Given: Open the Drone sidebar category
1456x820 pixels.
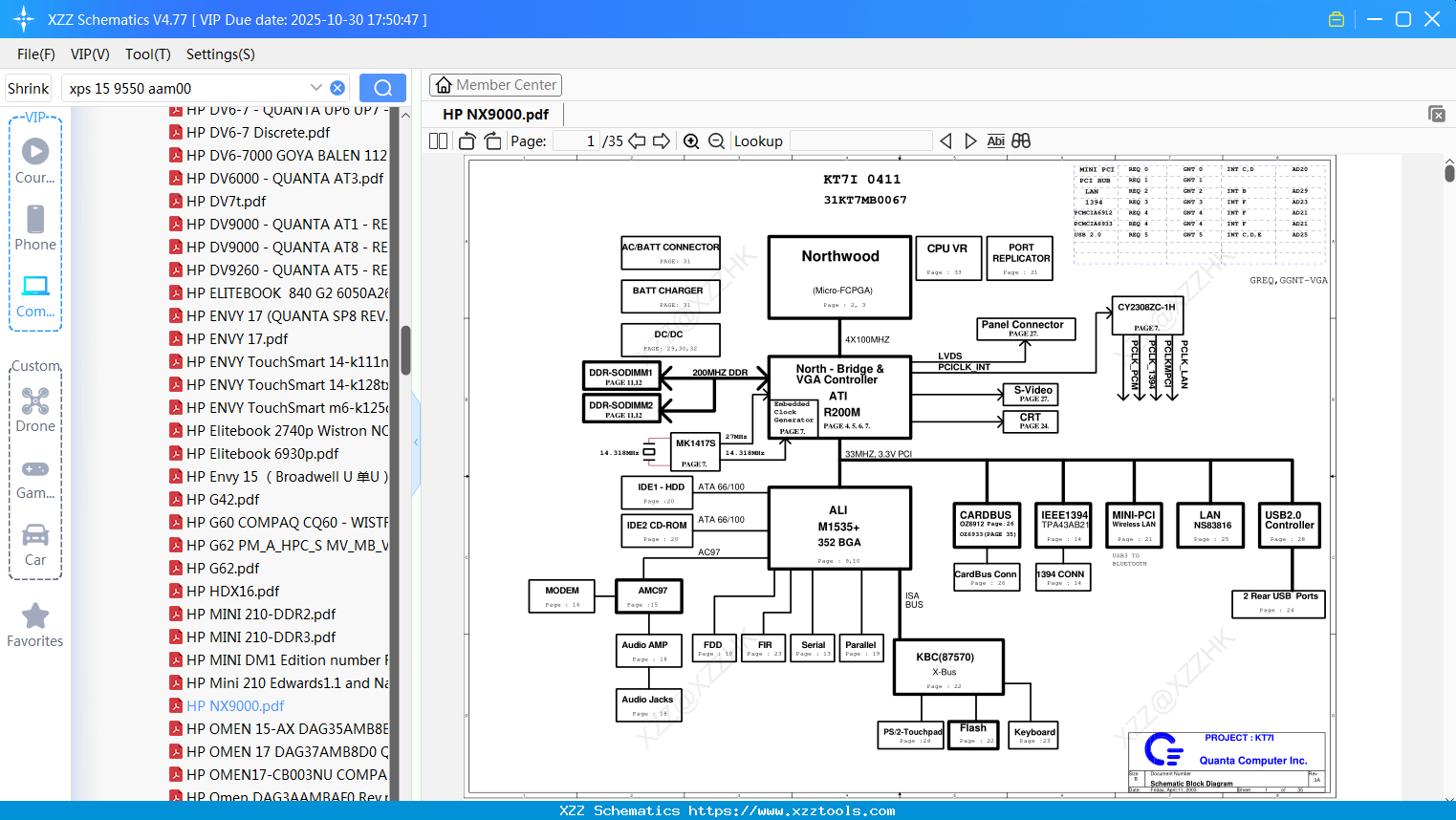Looking at the screenshot, I should click(x=35, y=410).
